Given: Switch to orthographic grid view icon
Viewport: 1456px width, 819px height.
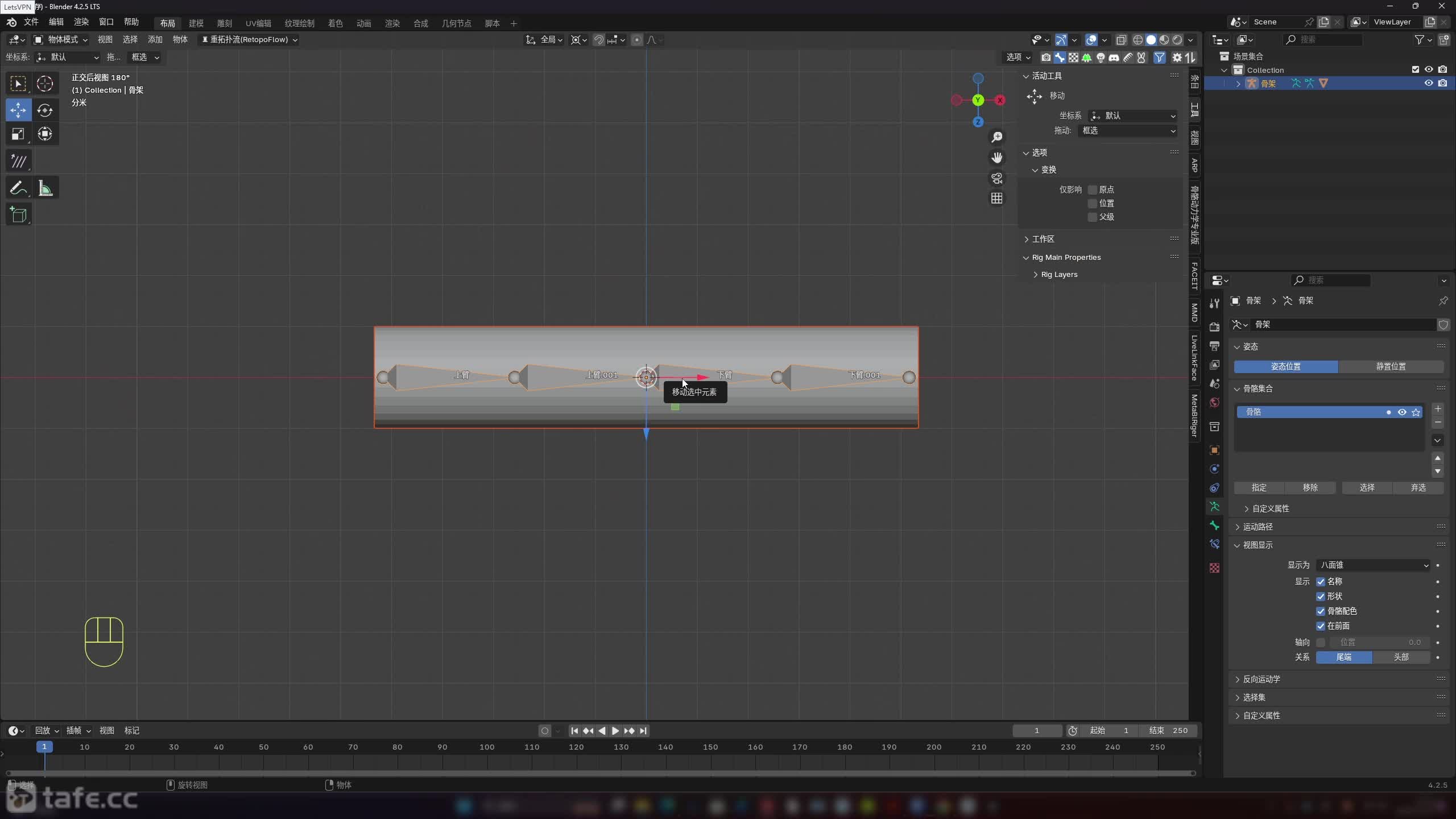Looking at the screenshot, I should [996, 198].
